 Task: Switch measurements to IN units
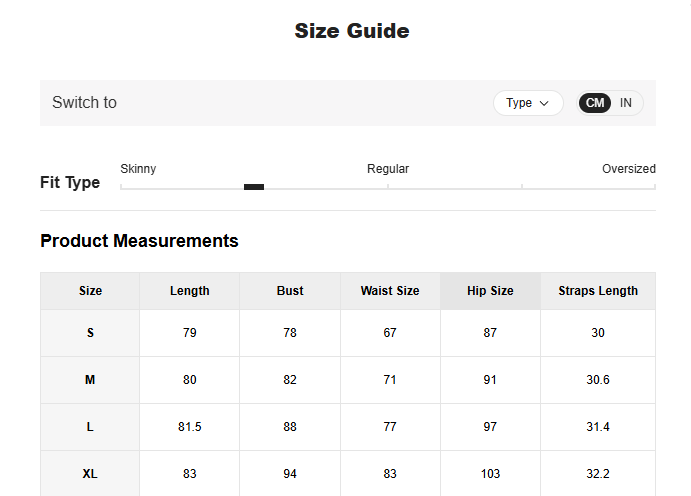626,103
